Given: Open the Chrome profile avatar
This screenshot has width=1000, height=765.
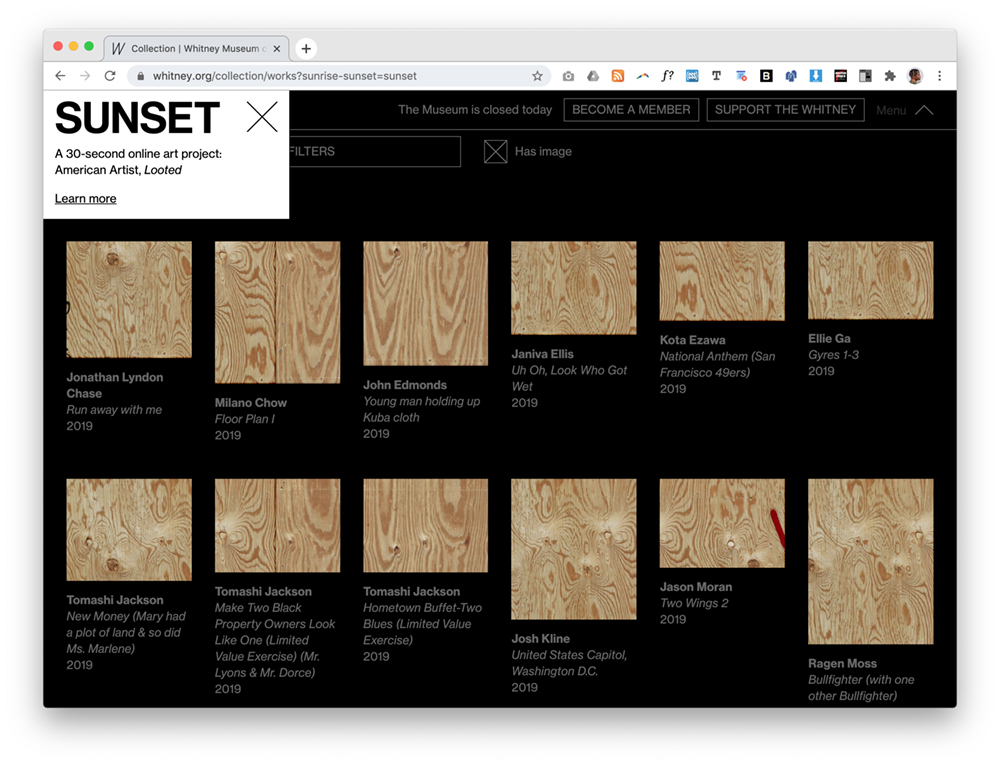Looking at the screenshot, I should (x=915, y=76).
